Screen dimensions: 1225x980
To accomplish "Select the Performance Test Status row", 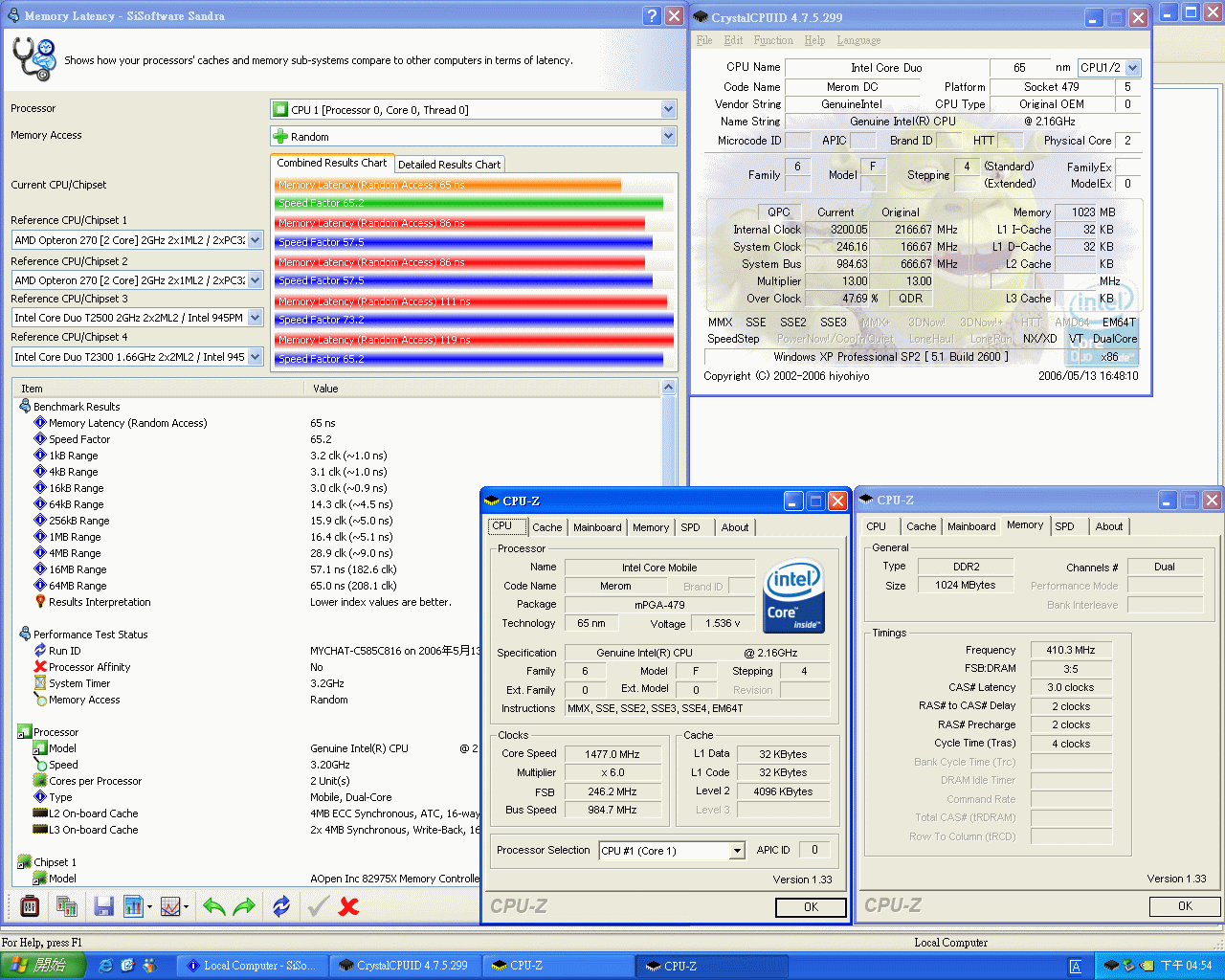I will (90, 635).
